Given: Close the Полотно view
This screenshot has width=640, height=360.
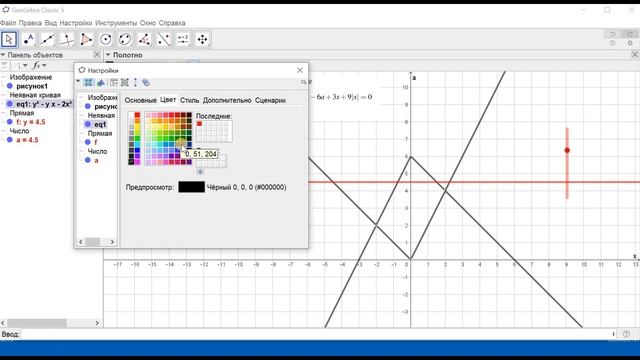Looking at the screenshot, I should tap(635, 54).
